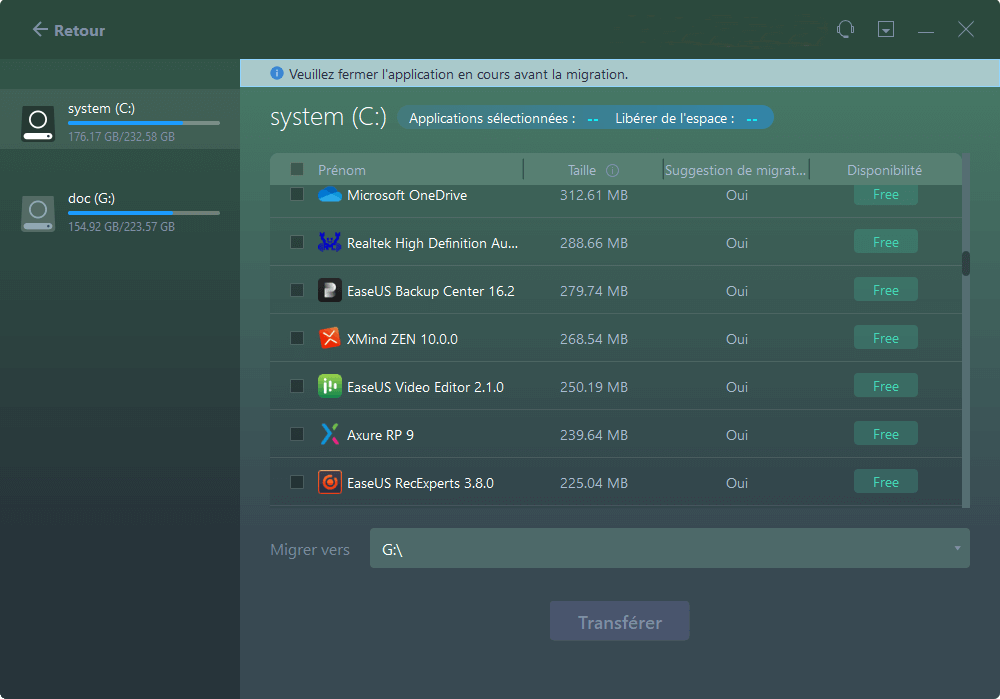The width and height of the screenshot is (1000, 699).
Task: Click the 288.66 MB size value
Action: click(x=594, y=243)
